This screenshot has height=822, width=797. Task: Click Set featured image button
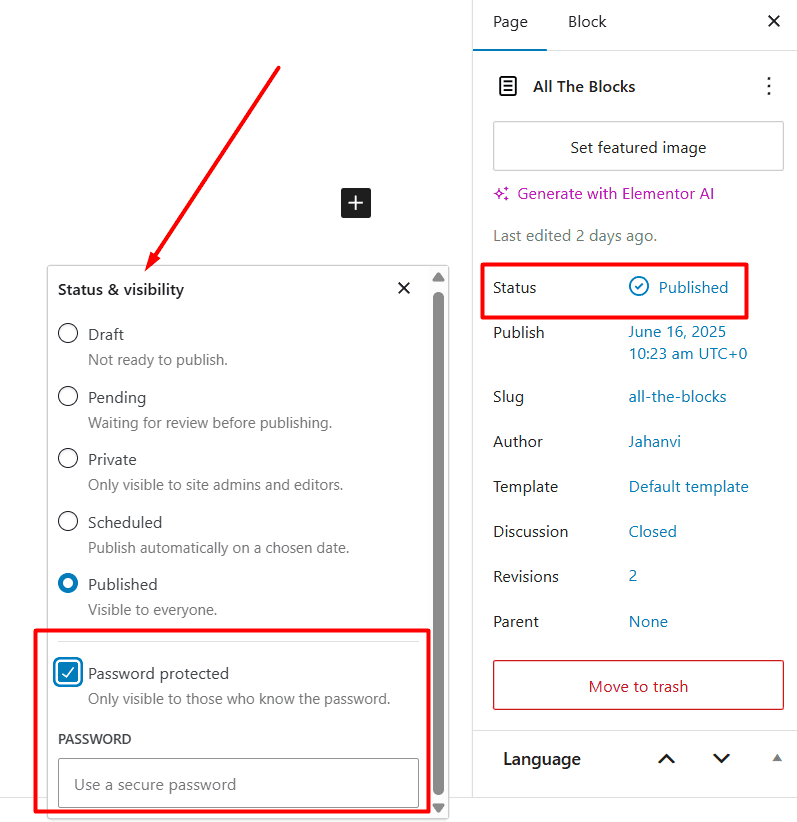click(638, 147)
